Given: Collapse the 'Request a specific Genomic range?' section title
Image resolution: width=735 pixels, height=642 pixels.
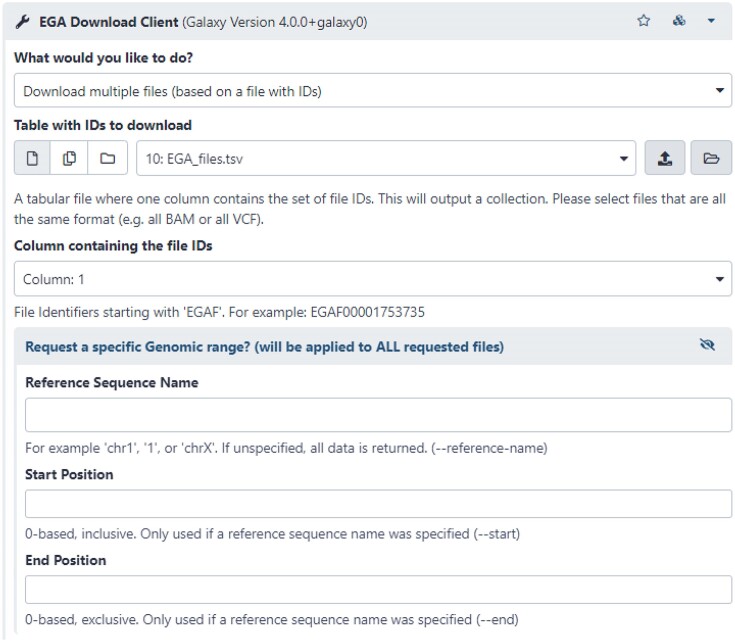Looking at the screenshot, I should [264, 347].
